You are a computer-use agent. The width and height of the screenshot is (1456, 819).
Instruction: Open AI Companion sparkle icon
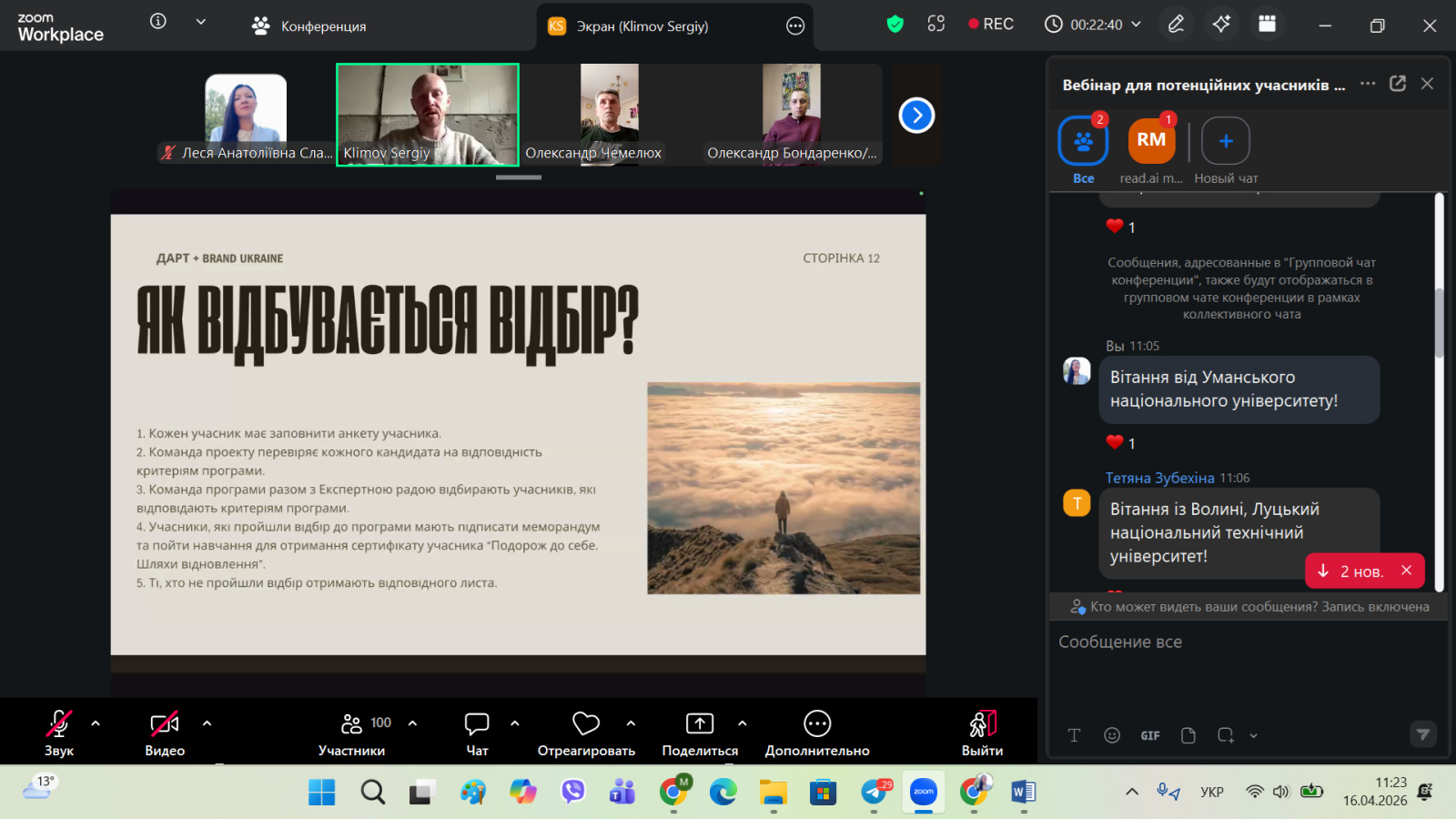coord(1221,25)
